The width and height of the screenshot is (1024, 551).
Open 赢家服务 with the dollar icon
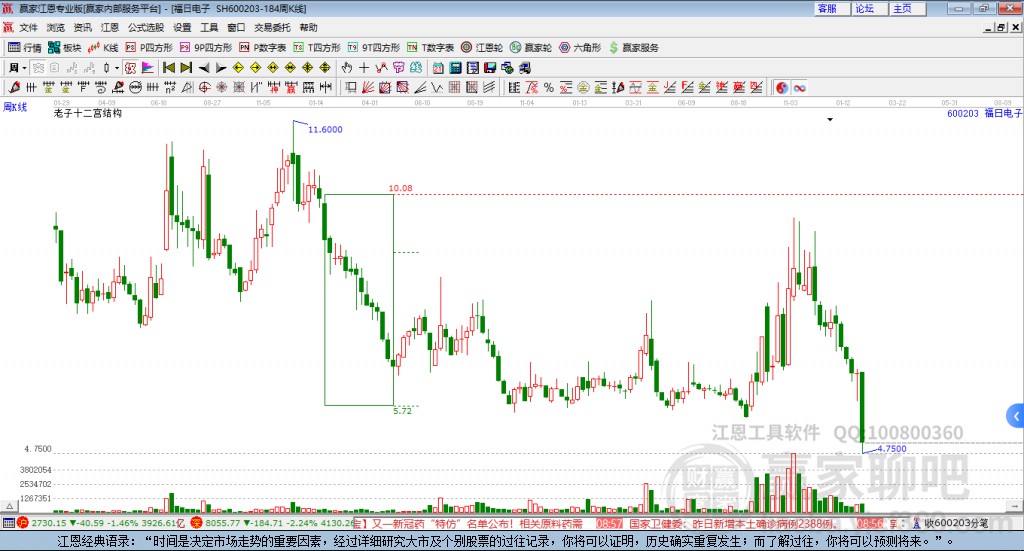coord(633,48)
